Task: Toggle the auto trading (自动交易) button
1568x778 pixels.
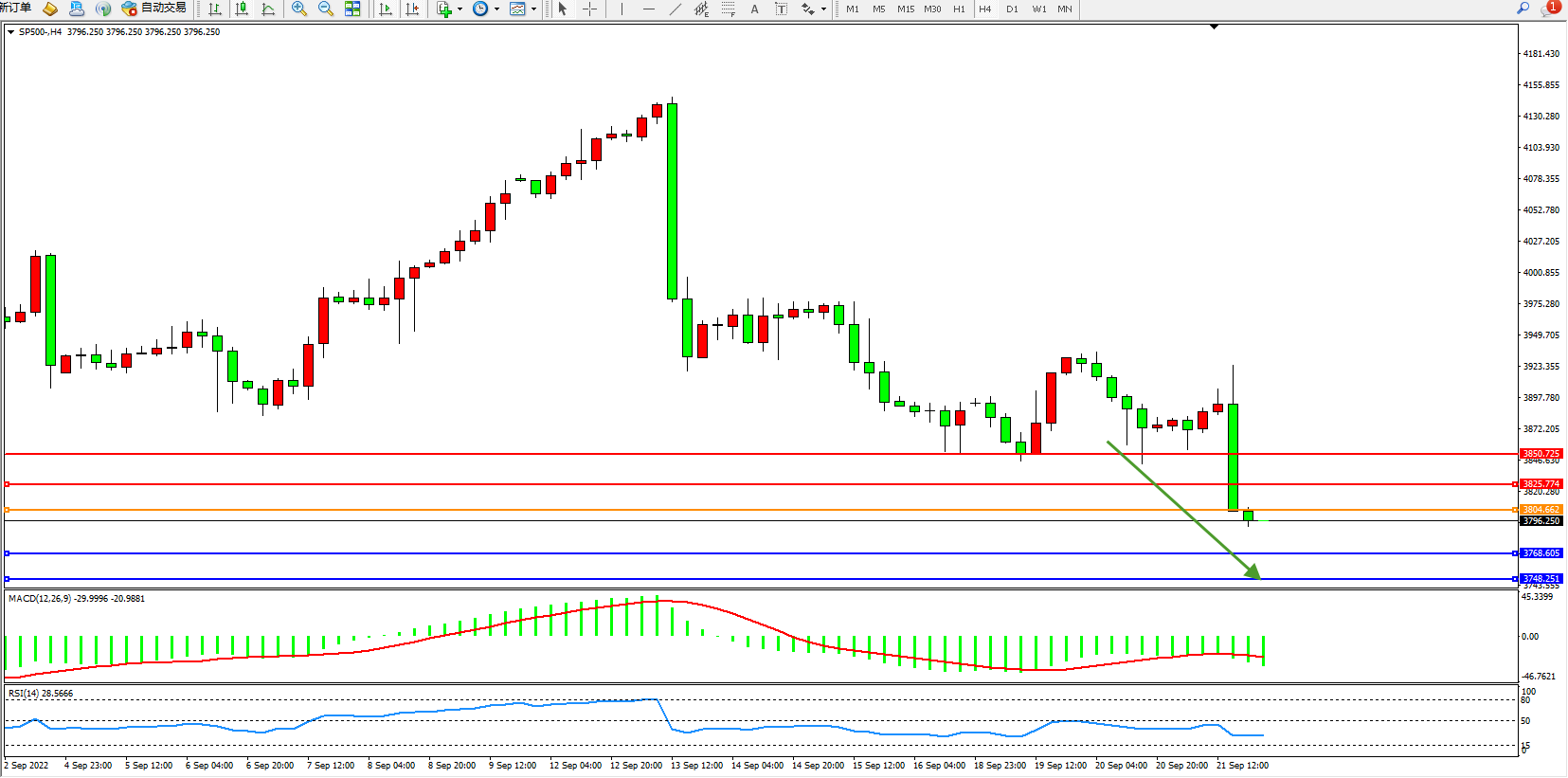Action: click(x=154, y=9)
